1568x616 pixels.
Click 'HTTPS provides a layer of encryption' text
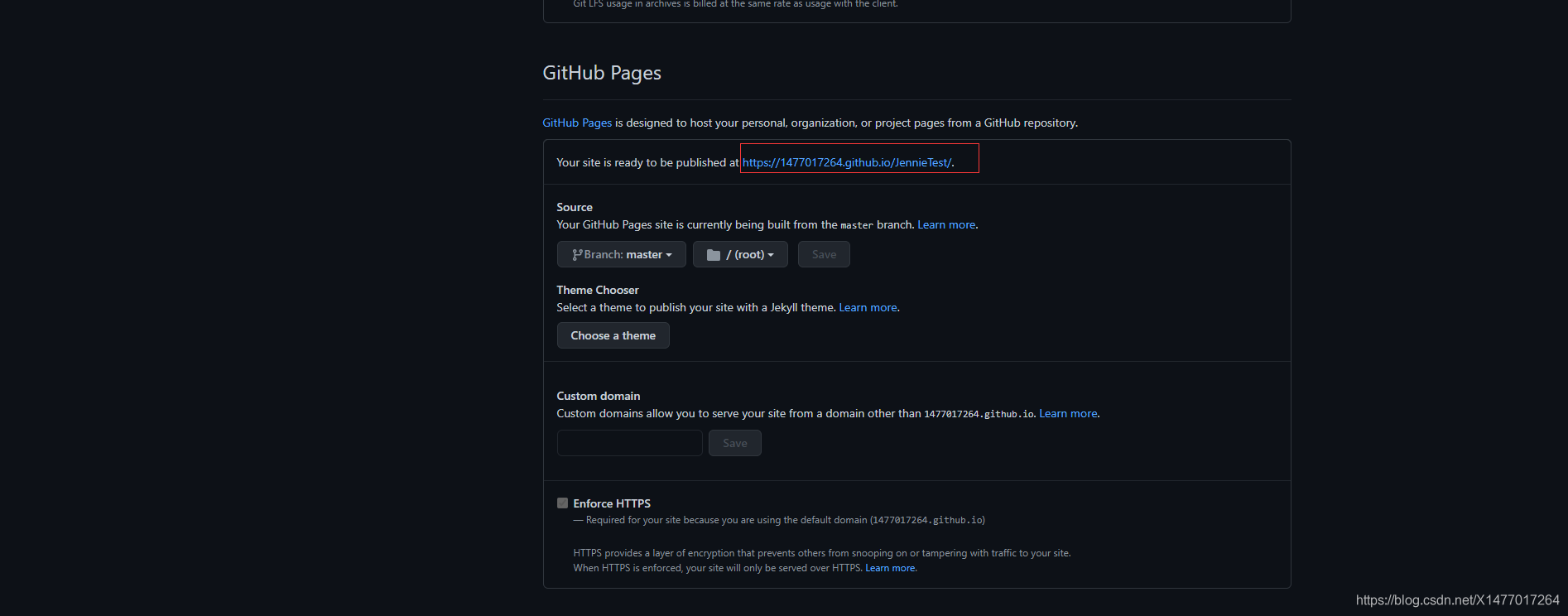click(x=822, y=553)
